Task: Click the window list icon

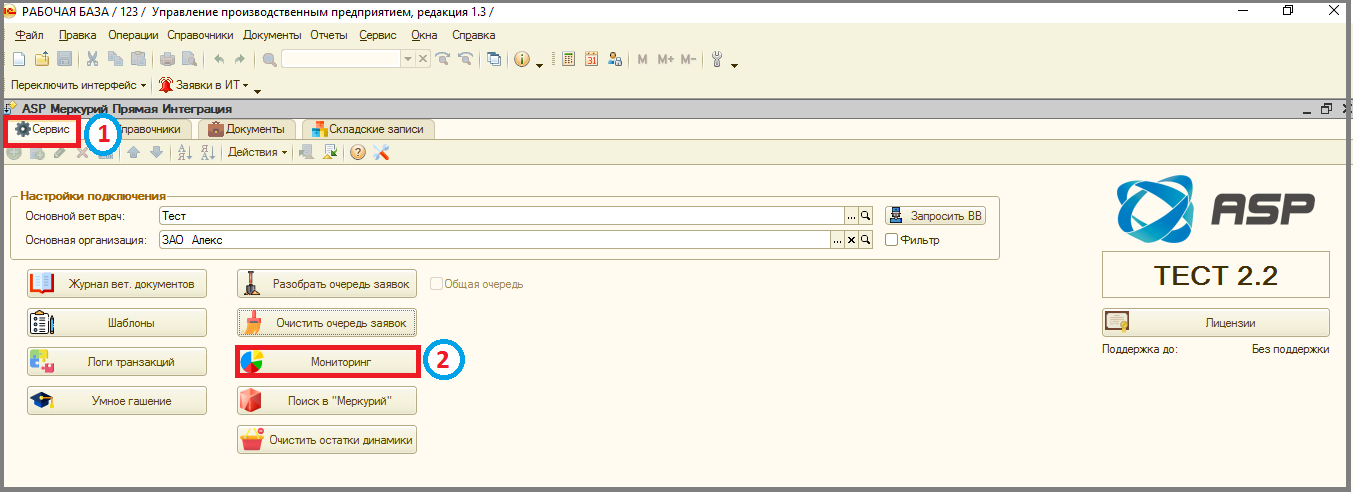Action: point(494,59)
